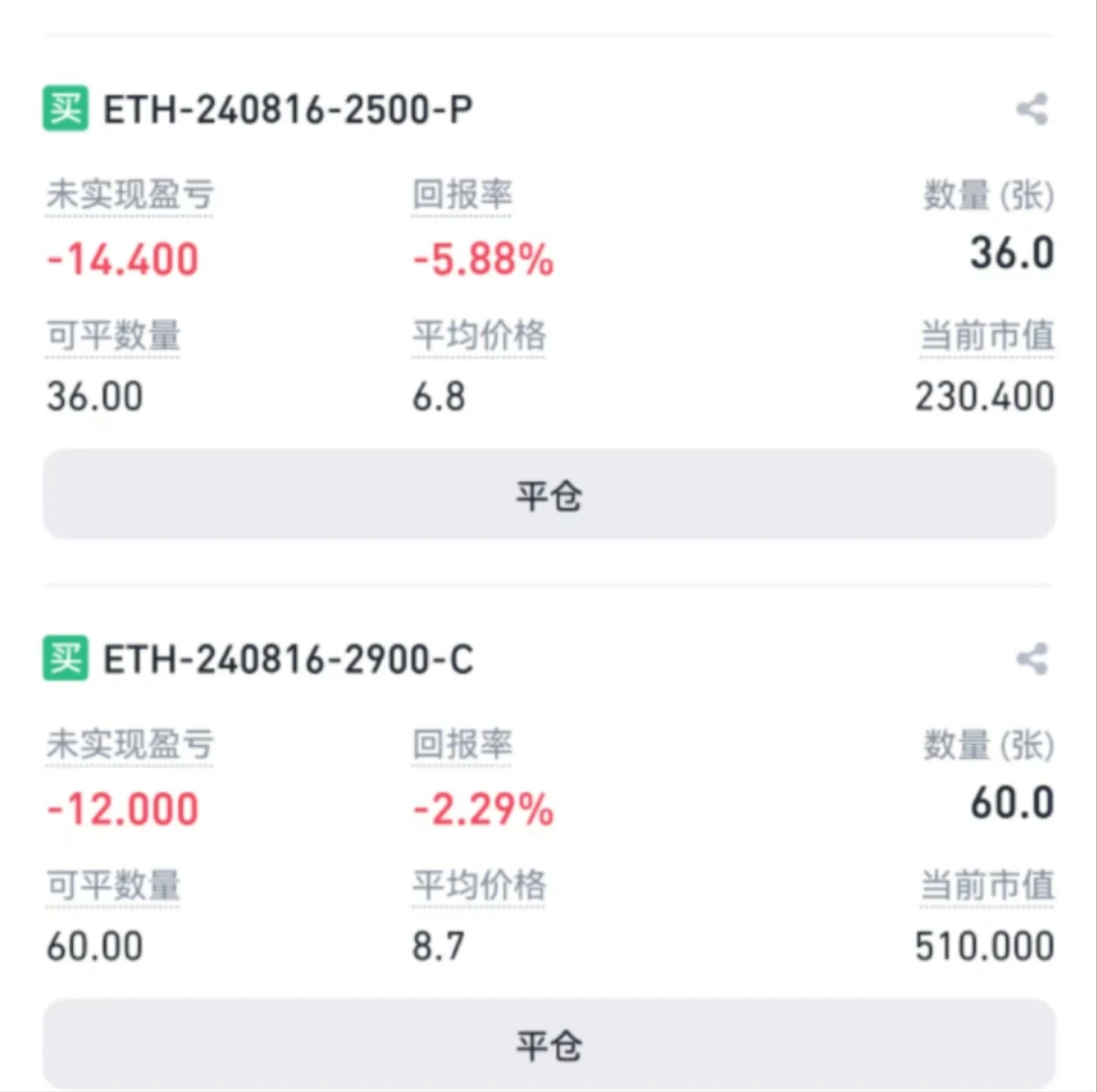Tap 未实现盈亏 label in 2900-C card

coord(130,744)
